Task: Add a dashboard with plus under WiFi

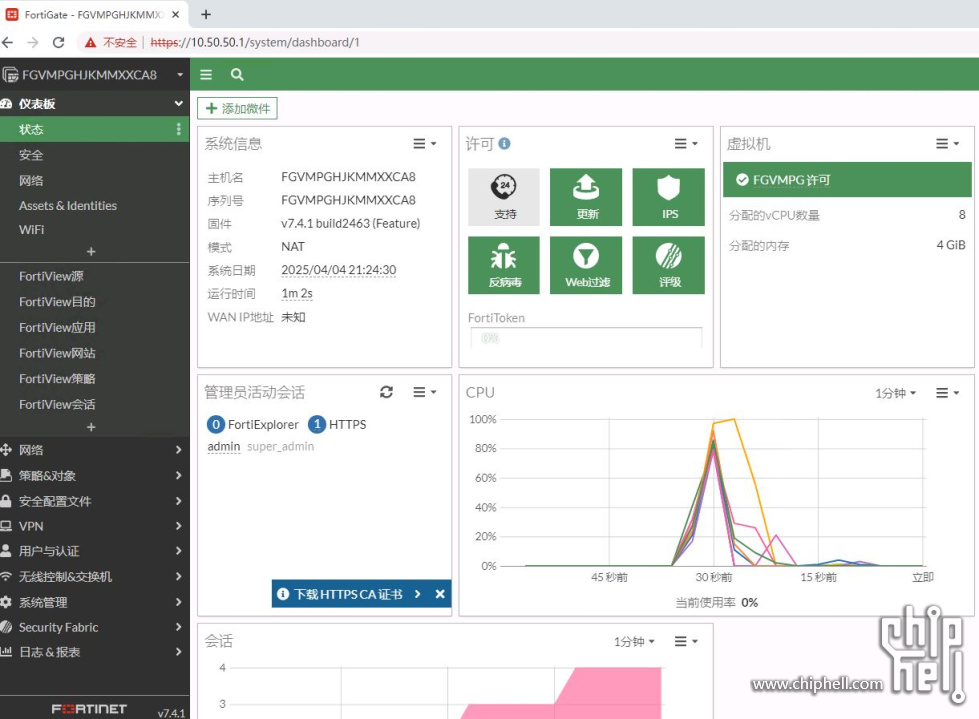Action: click(x=91, y=252)
